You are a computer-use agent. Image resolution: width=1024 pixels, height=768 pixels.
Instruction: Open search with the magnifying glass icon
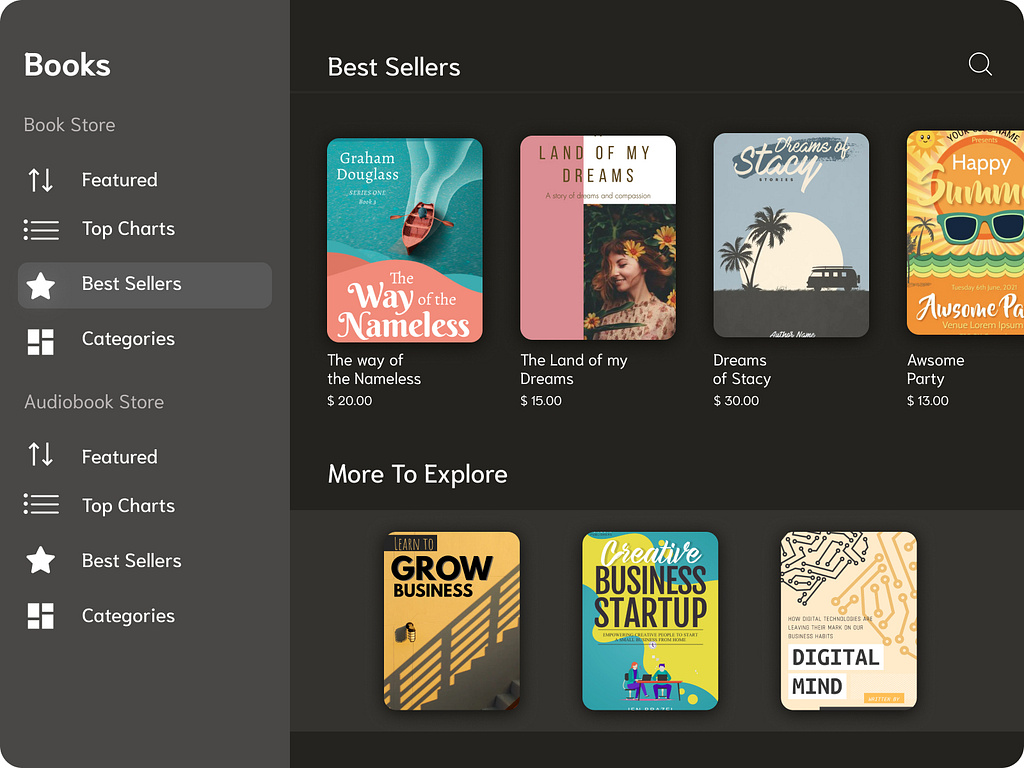coord(980,65)
